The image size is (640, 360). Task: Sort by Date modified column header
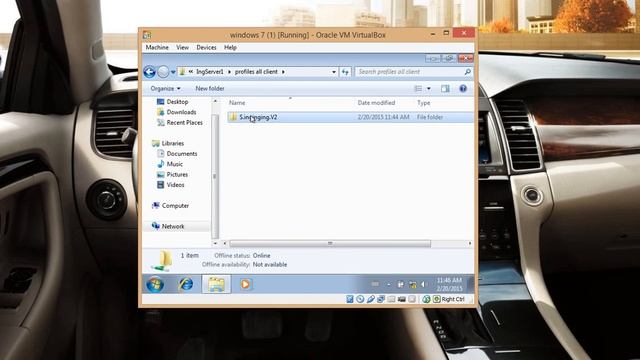coord(376,103)
